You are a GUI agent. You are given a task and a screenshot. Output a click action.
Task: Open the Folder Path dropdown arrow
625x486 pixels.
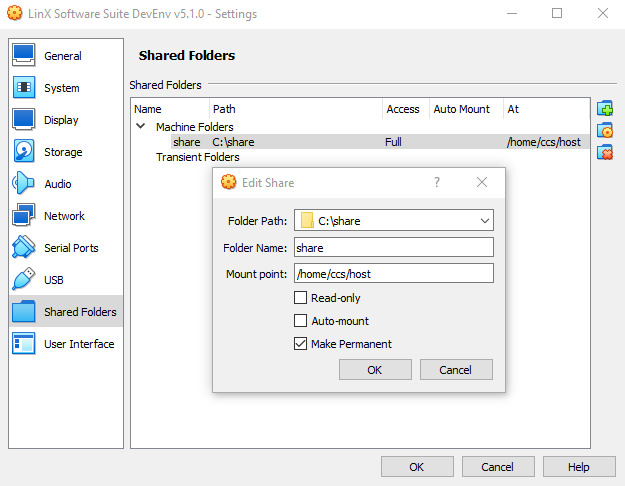[x=485, y=220]
